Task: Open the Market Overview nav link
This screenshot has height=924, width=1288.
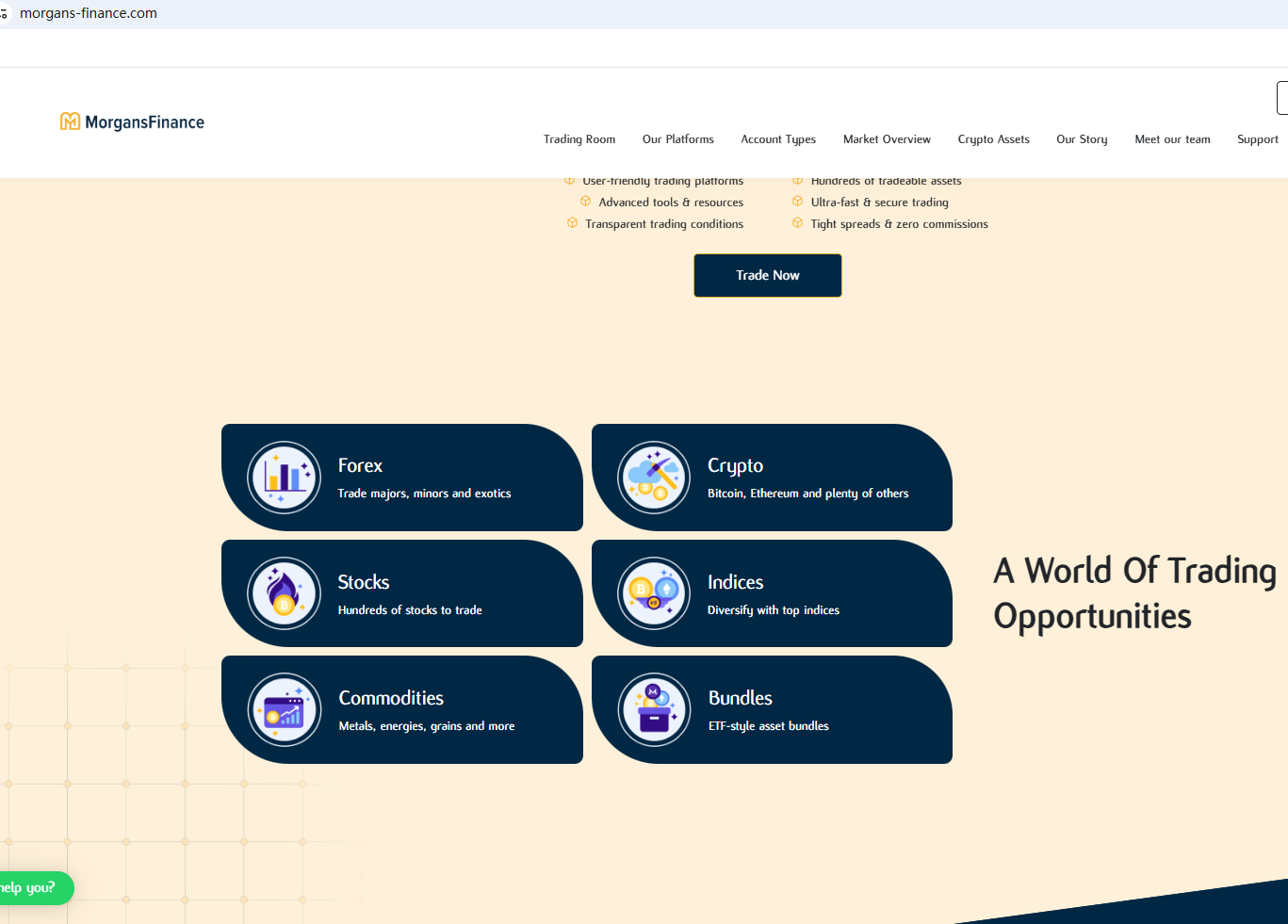Action: coord(887,139)
